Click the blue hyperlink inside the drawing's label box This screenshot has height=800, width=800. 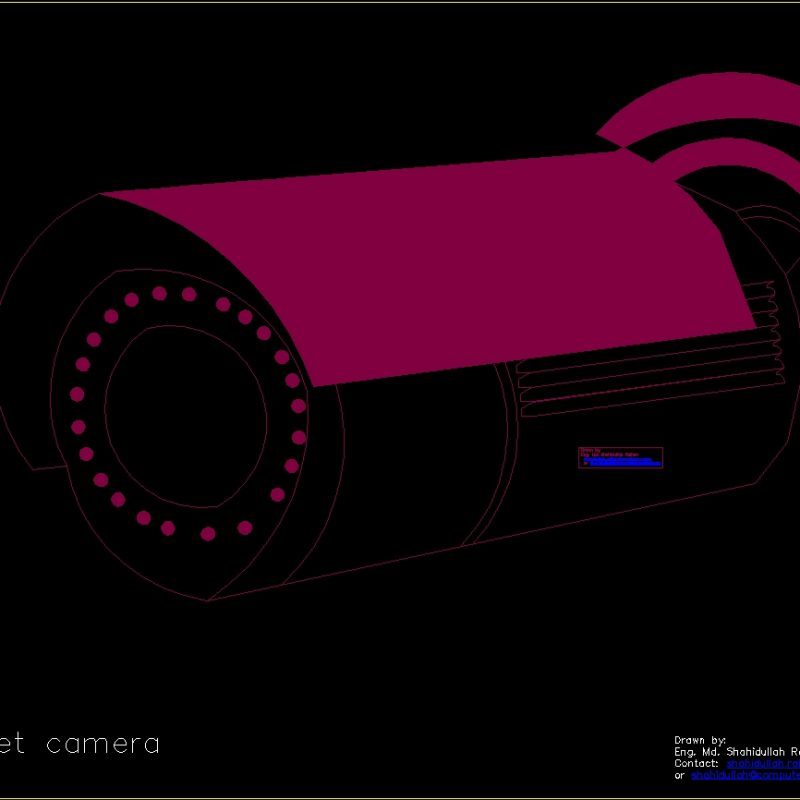pos(620,463)
